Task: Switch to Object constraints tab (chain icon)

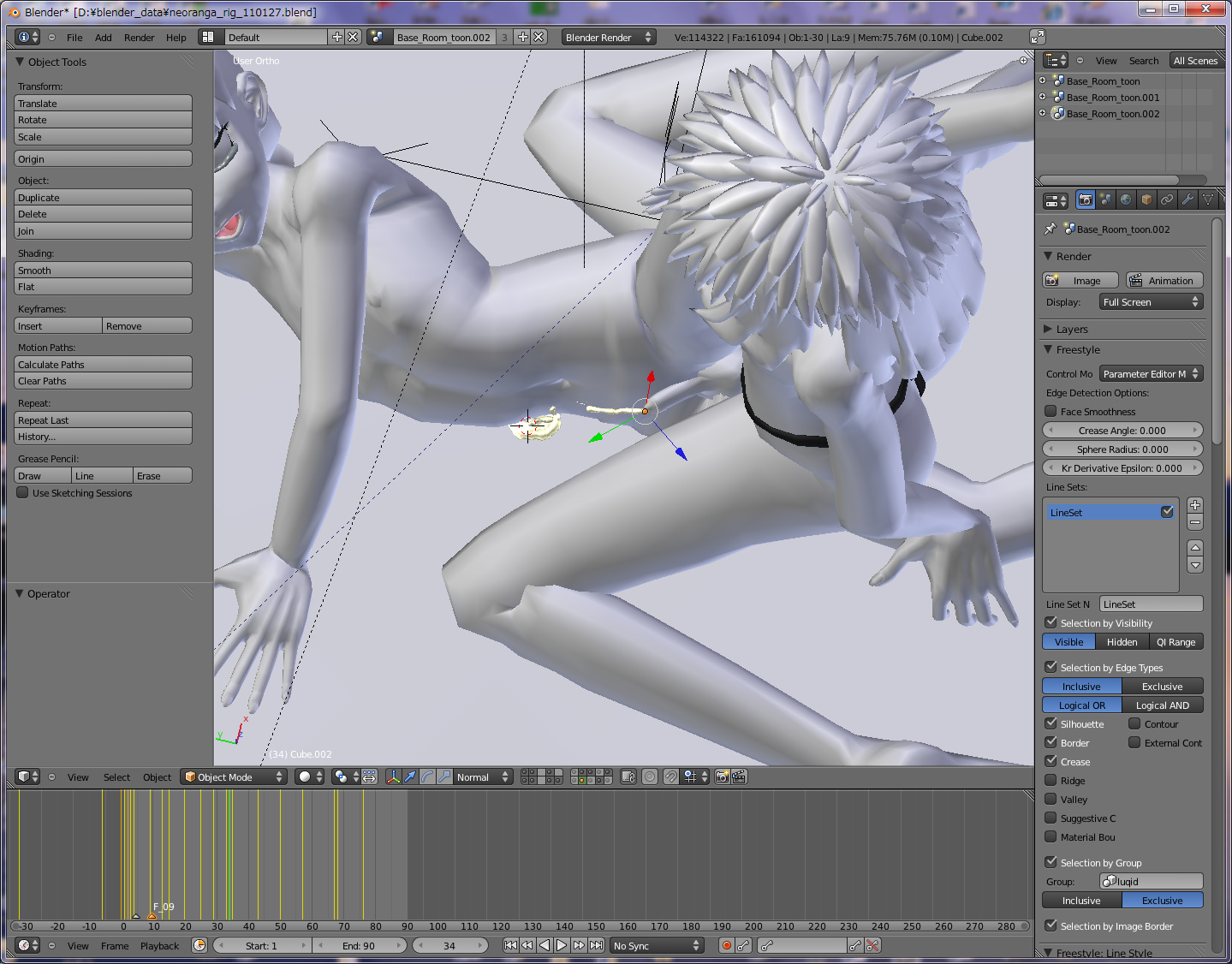Action: pos(1167,199)
